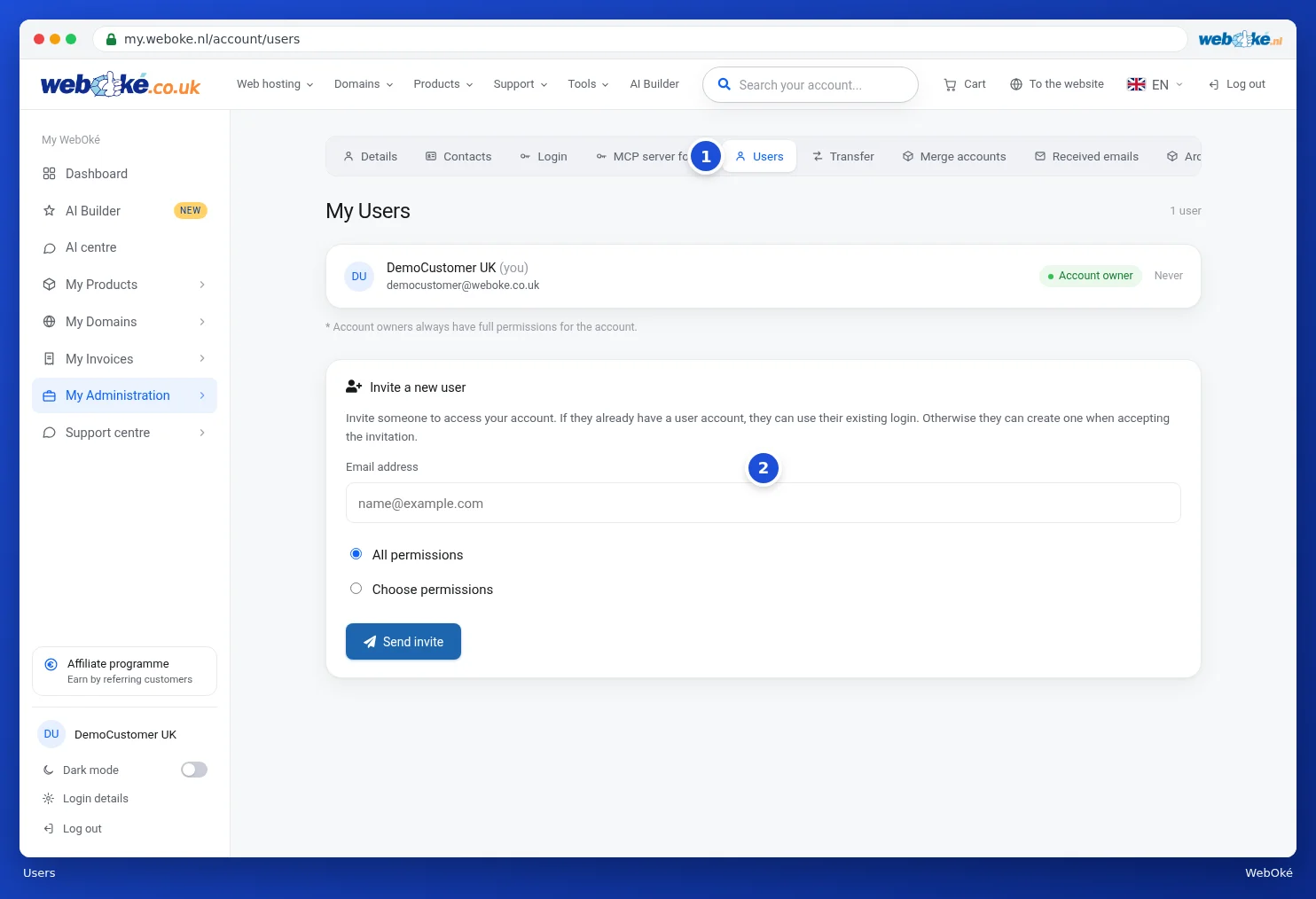Open the Web hosting dropdown menu
Viewport: 1316px width, 899px height.
pos(275,84)
